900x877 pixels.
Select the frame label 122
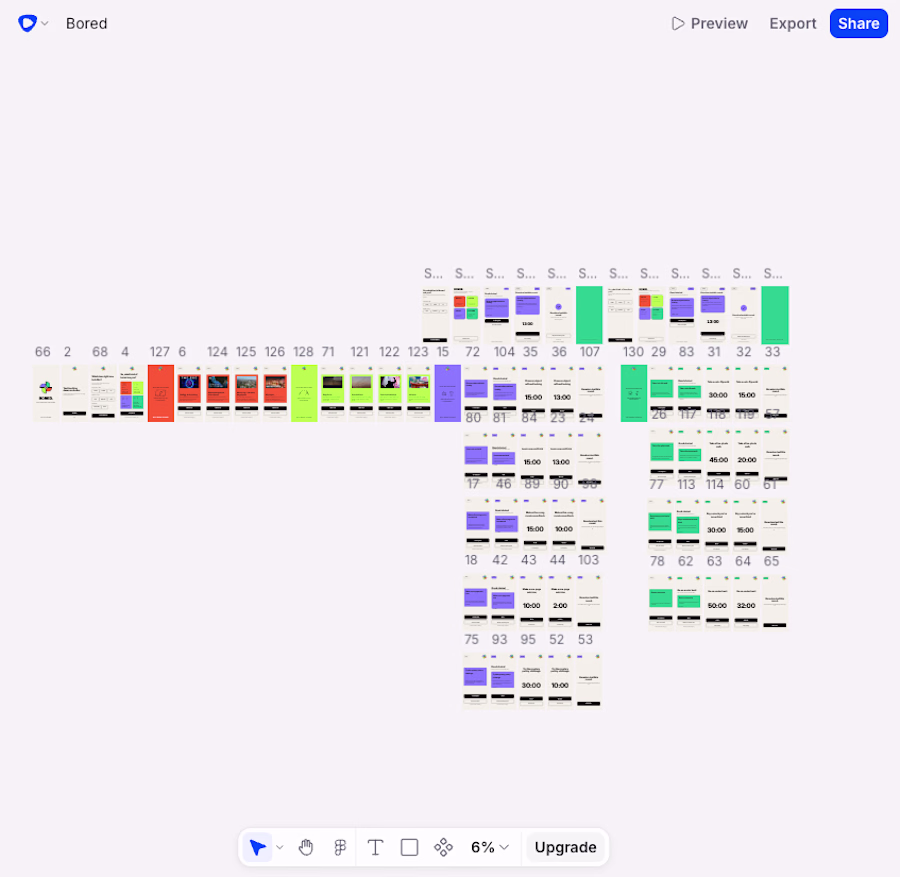coord(389,352)
